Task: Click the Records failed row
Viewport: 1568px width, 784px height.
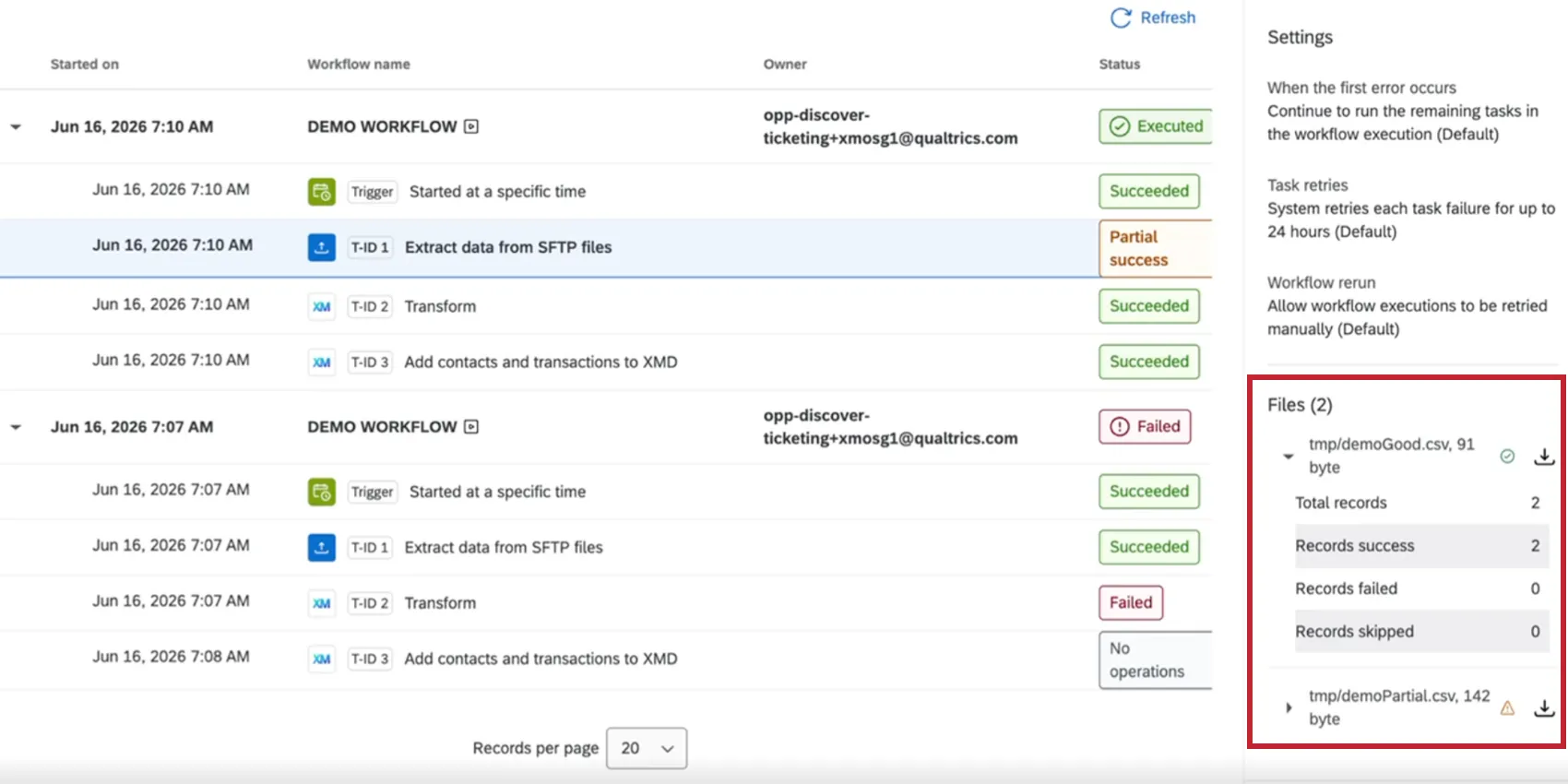Action: point(1420,588)
